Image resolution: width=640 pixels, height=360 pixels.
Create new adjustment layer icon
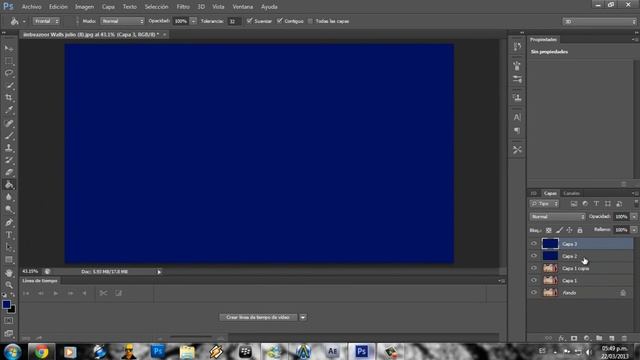point(587,338)
